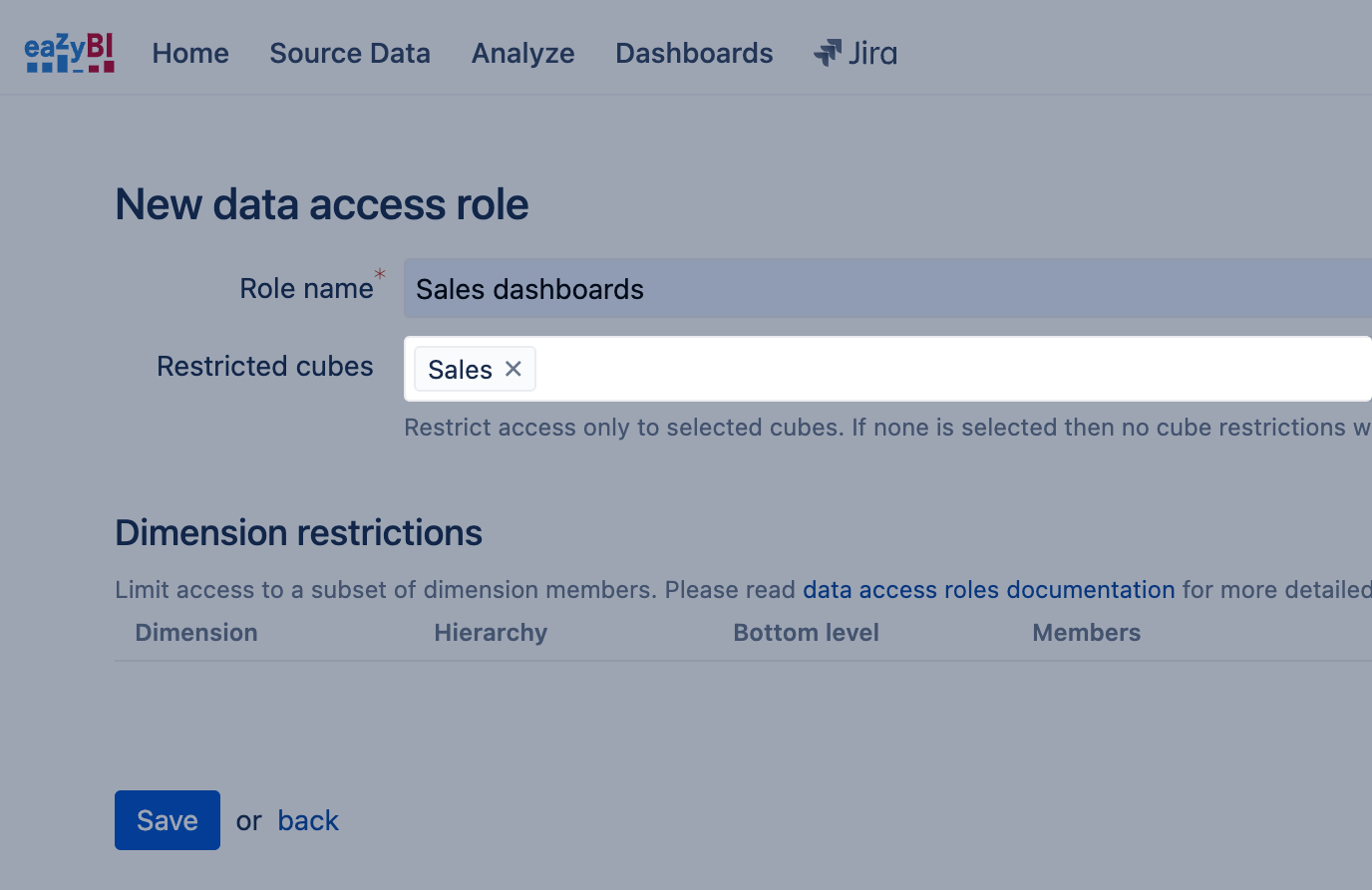Click the Bottom level column header
The image size is (1372, 890).
point(806,633)
